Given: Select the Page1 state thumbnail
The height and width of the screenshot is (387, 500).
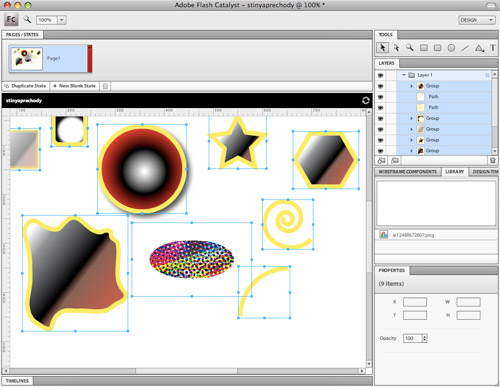Looking at the screenshot, I should [26, 58].
